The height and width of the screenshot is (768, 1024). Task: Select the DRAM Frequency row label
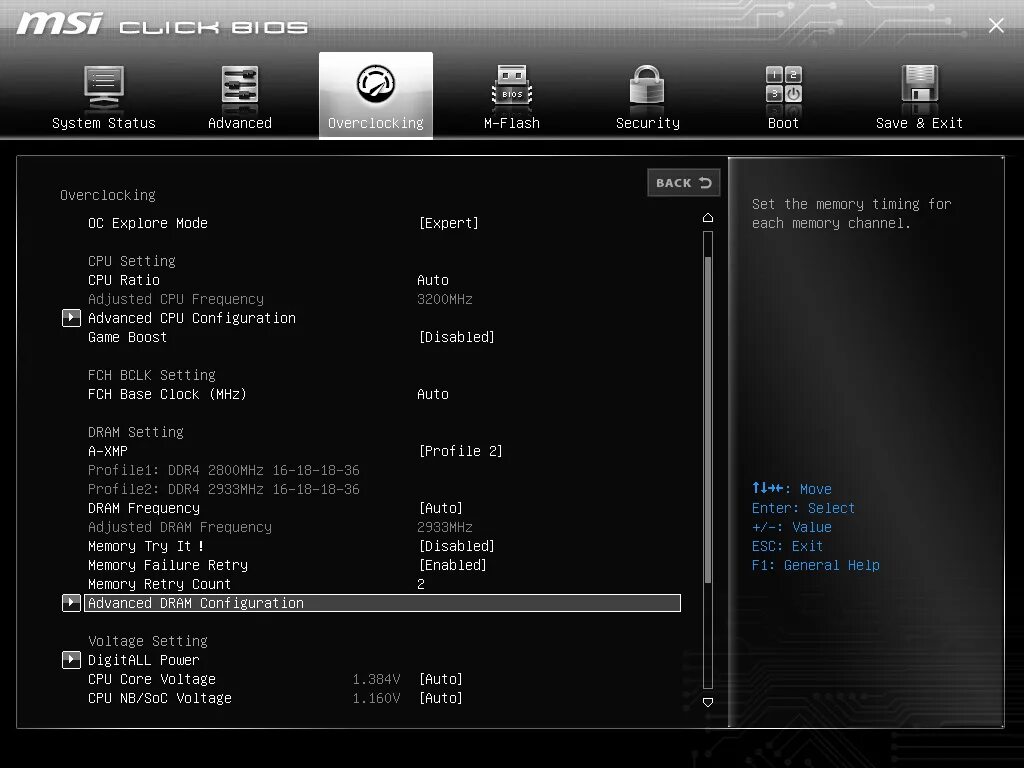point(144,508)
